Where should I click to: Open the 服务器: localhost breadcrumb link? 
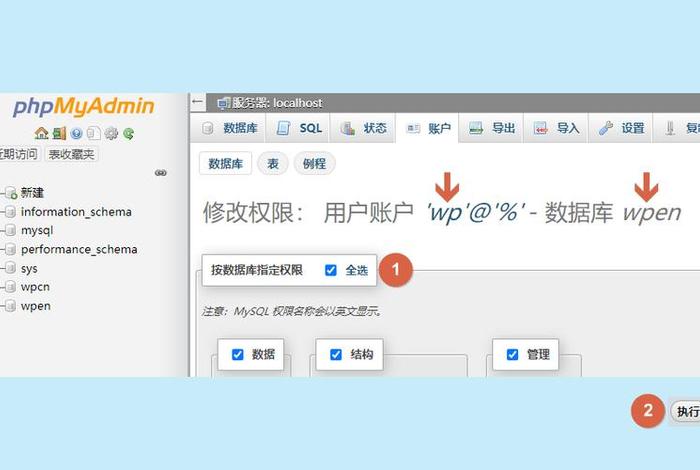tap(277, 103)
